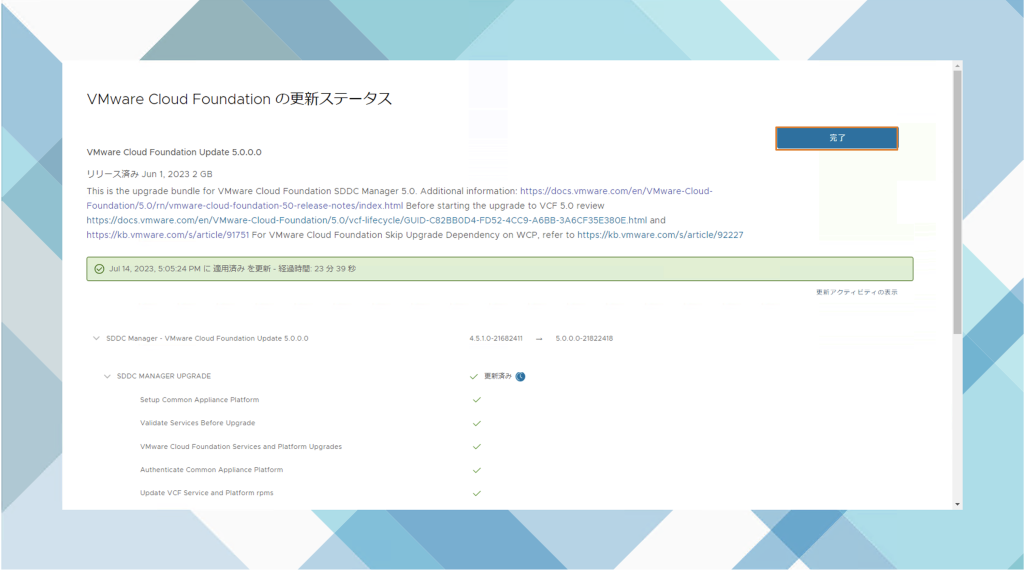Click text Update VCF Service and Platform rpms
Viewport: 1024px width, 570px height.
[206, 493]
